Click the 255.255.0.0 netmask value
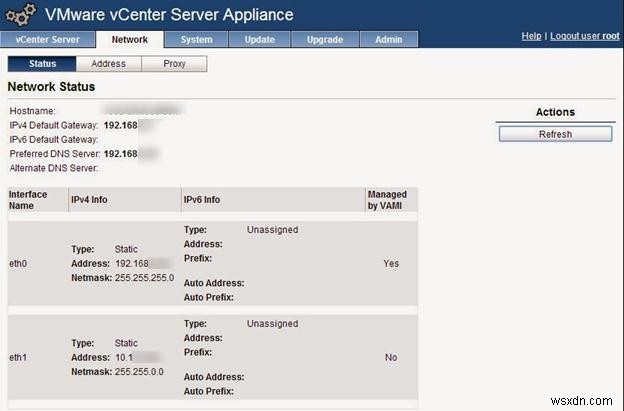Screen dimensions: 624x411 click(x=139, y=372)
